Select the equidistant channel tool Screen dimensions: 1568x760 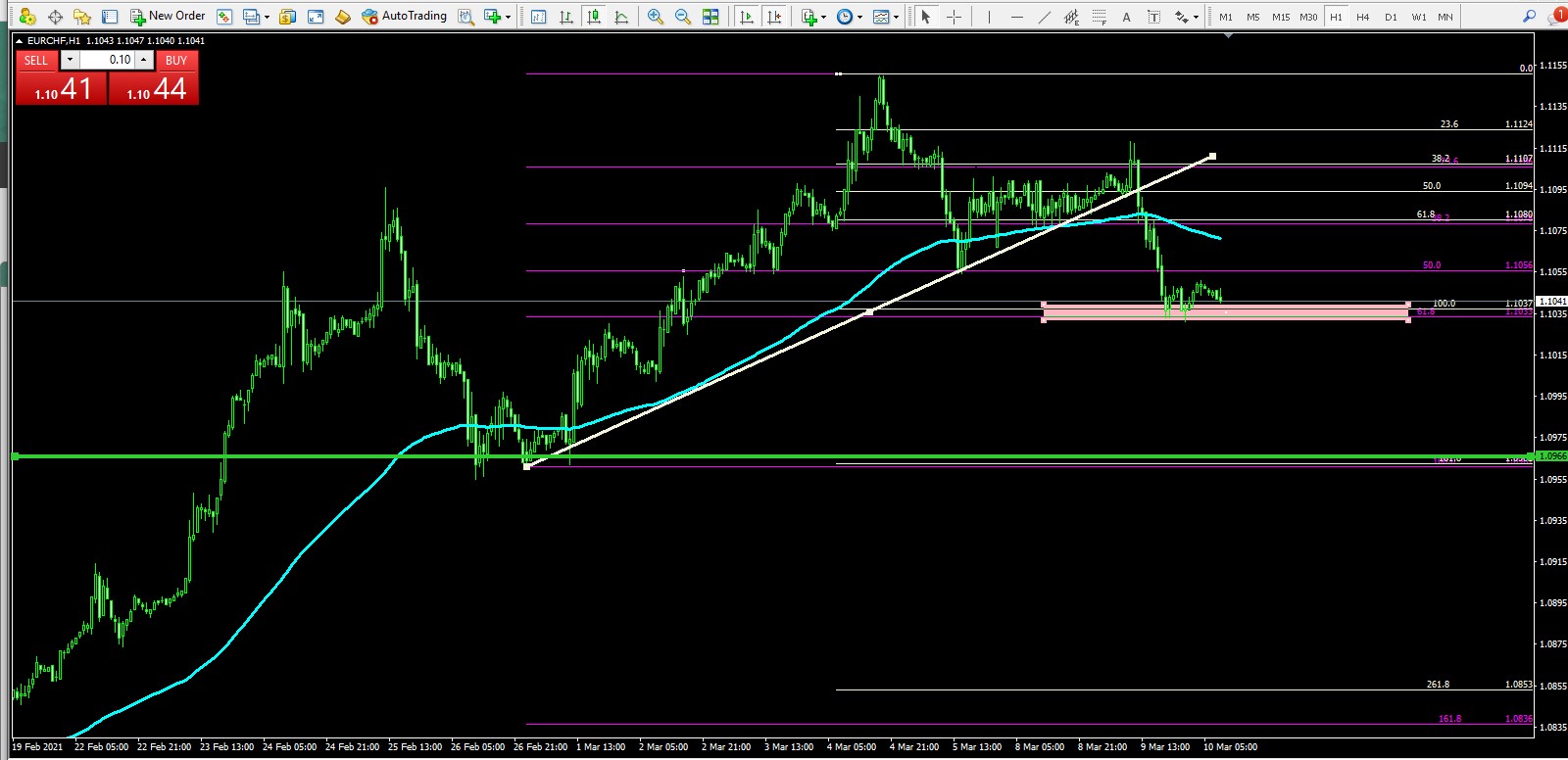(1071, 17)
